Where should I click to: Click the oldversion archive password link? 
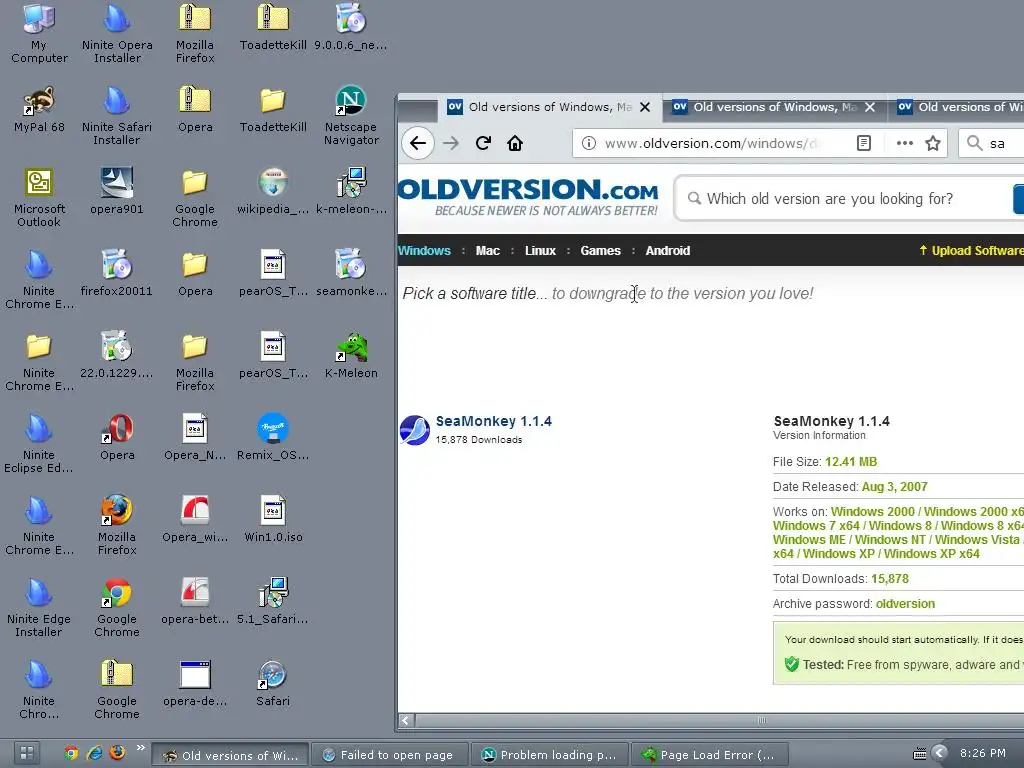coord(905,604)
